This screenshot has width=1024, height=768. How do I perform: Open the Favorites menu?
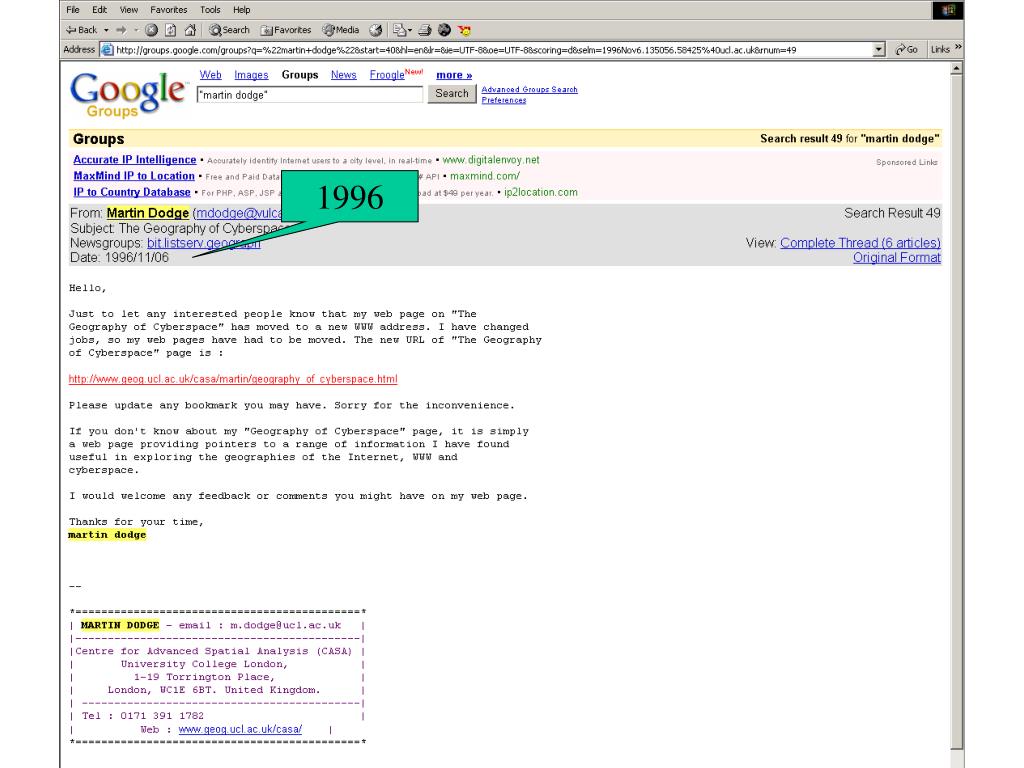click(x=168, y=10)
